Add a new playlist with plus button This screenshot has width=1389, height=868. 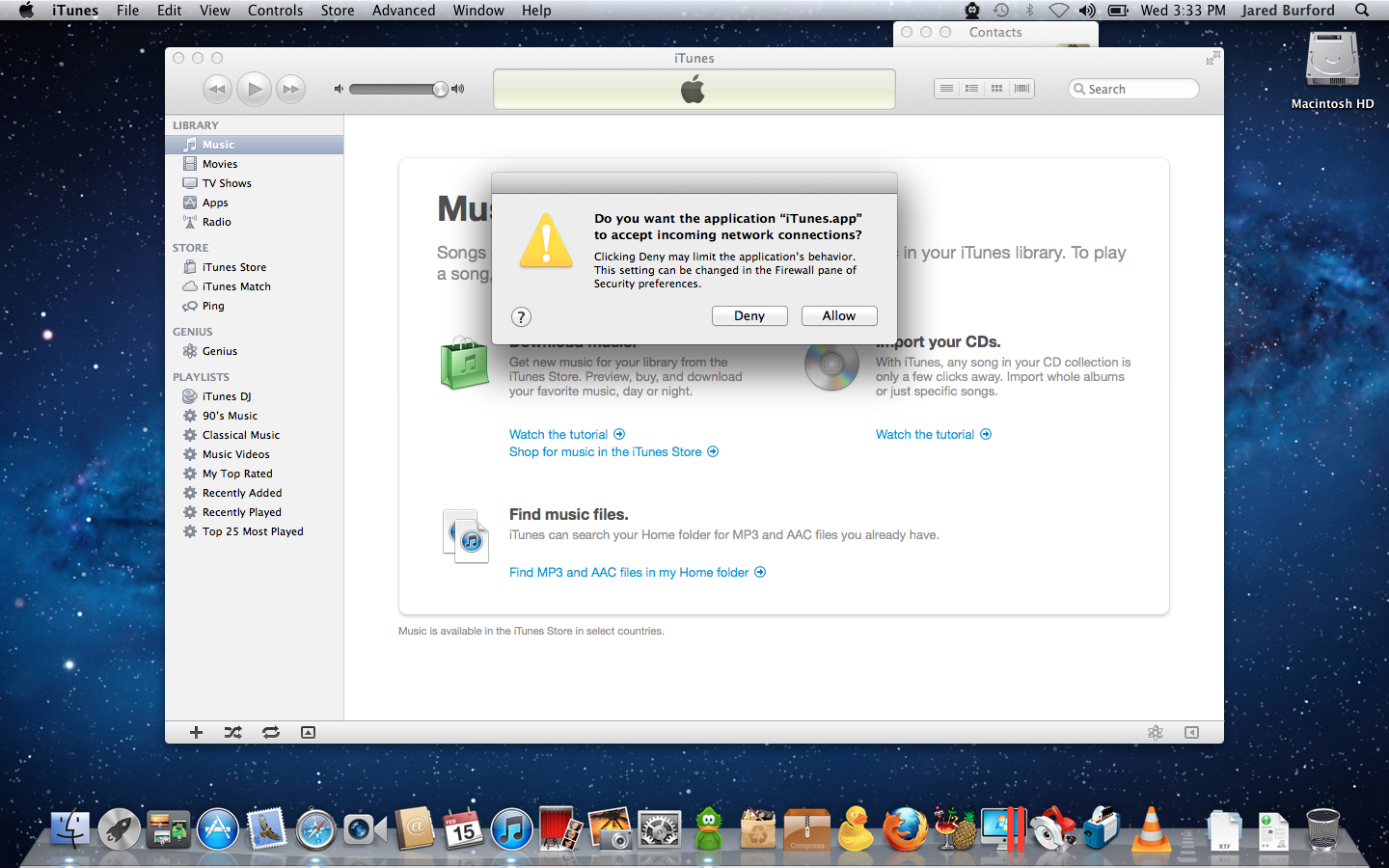pos(196,732)
